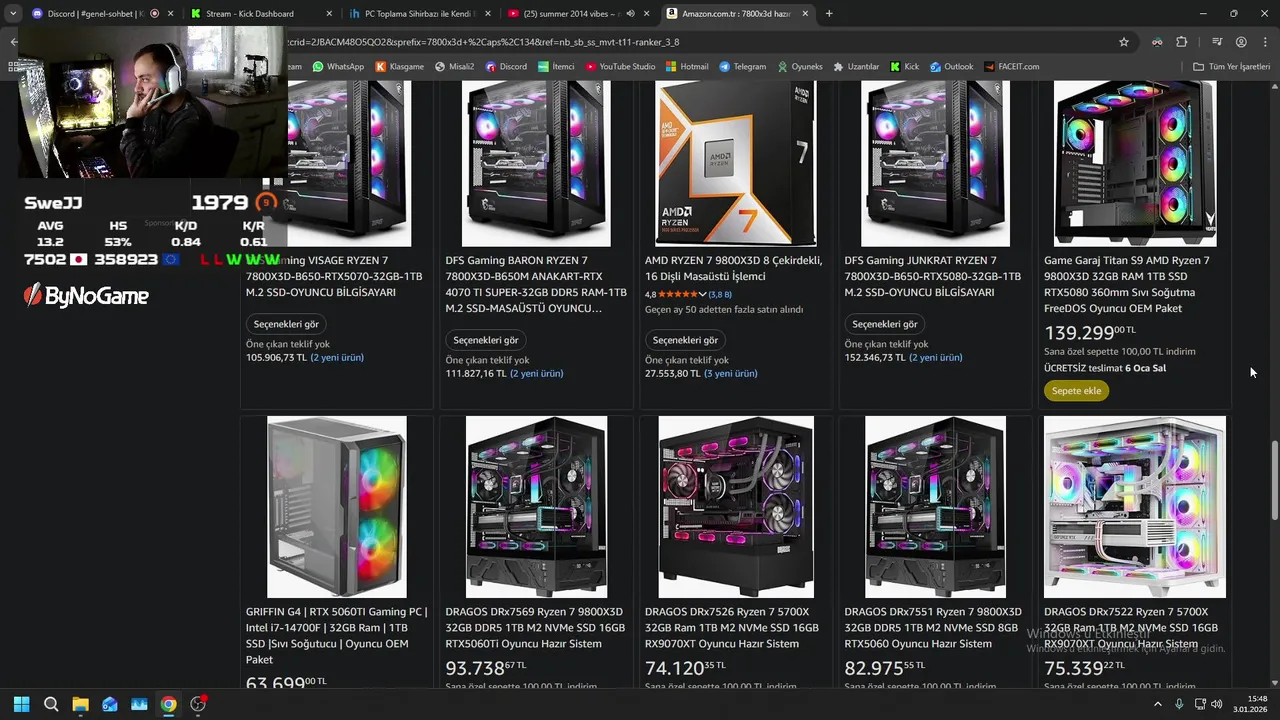The height and width of the screenshot is (720, 1280).
Task: Open Windows taskbar Search
Action: tap(51, 704)
